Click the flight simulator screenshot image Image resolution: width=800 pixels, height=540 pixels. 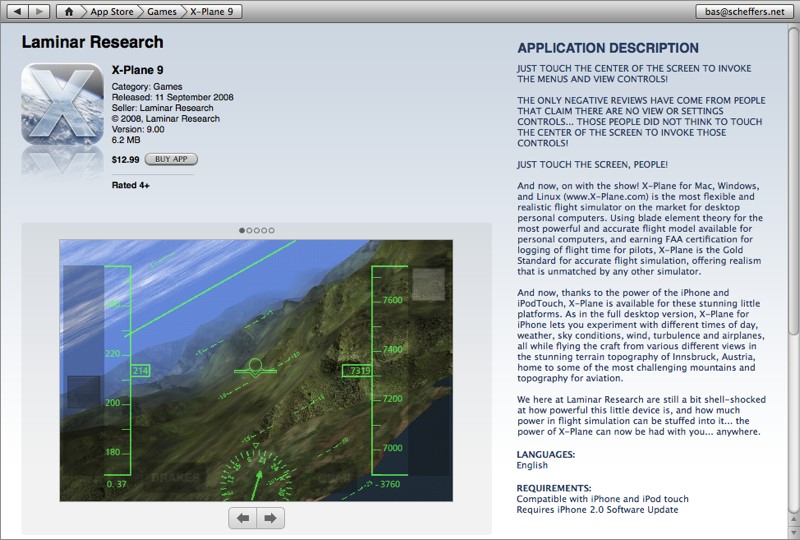coord(256,371)
